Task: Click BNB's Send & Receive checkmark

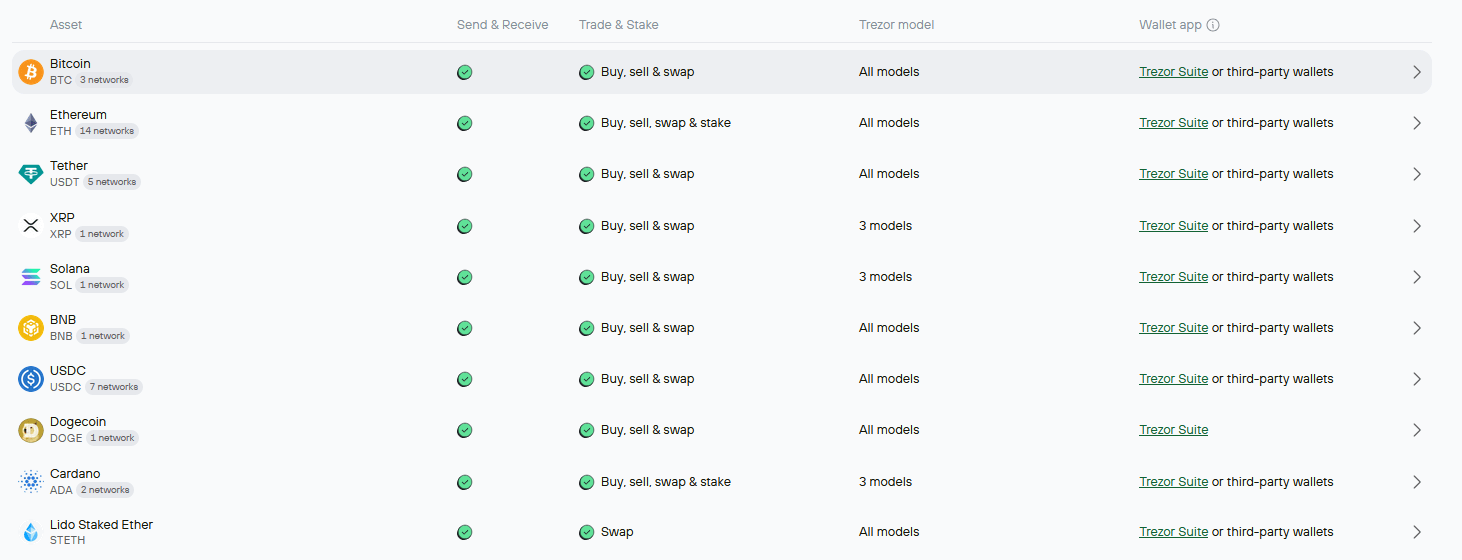Action: (464, 328)
